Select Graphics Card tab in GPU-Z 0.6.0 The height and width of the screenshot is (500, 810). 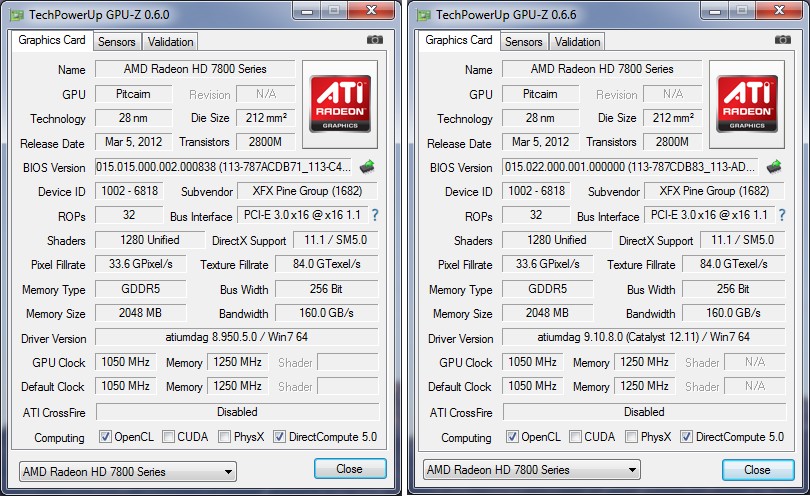[52, 40]
